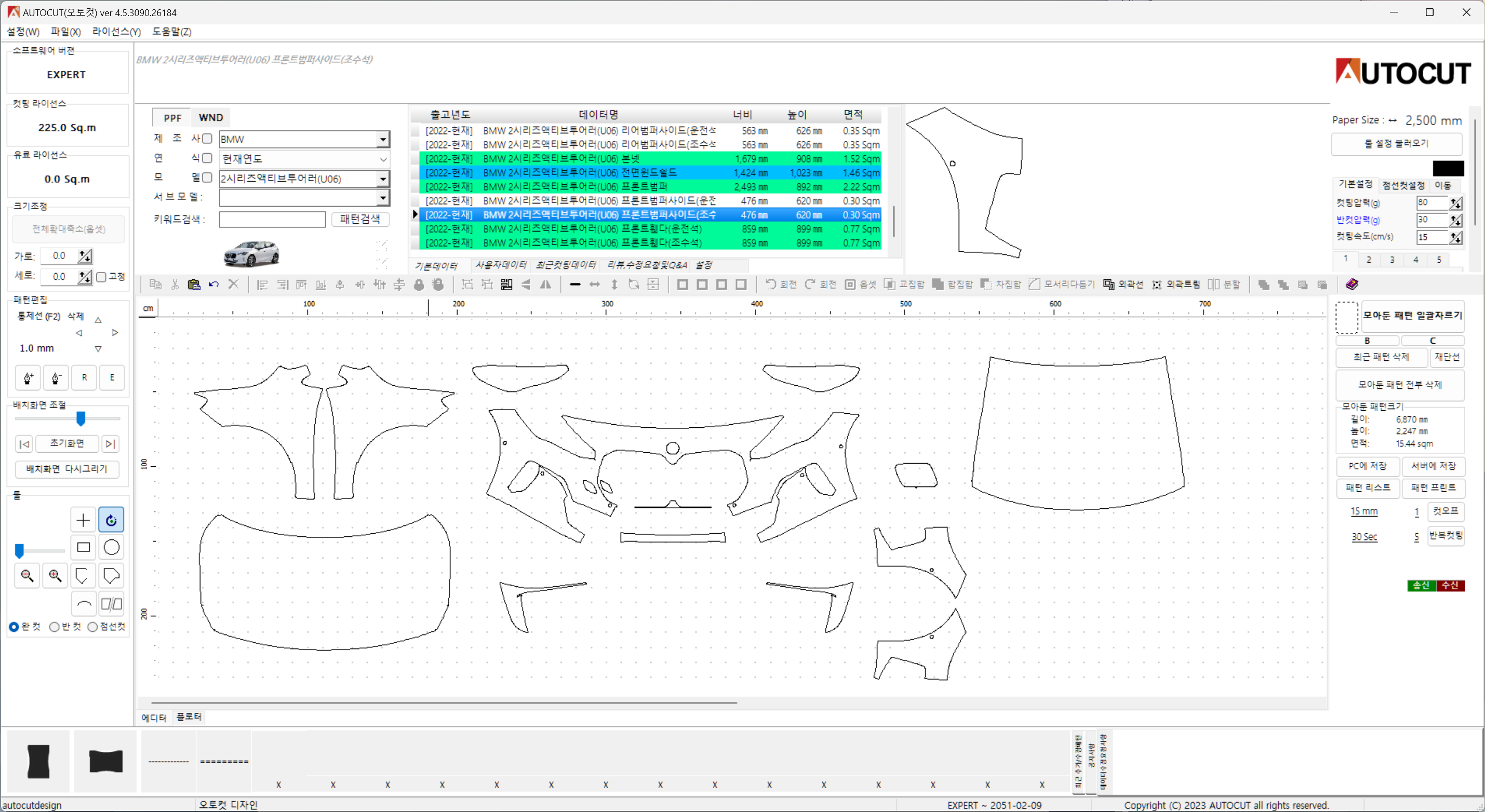Click the 외곽선 outline tool
The image size is (1485, 812).
(1123, 284)
